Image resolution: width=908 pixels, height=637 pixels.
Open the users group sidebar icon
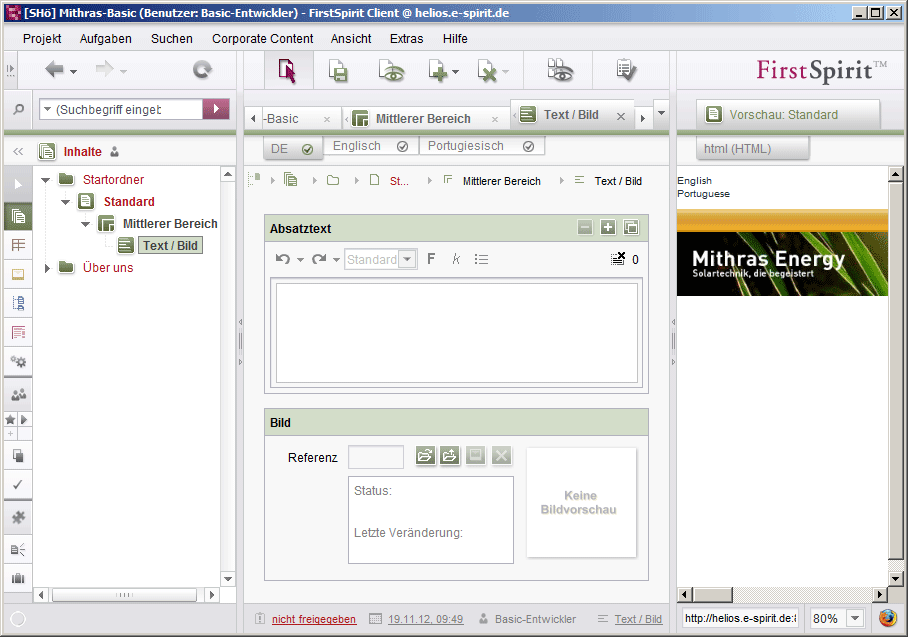click(x=19, y=395)
